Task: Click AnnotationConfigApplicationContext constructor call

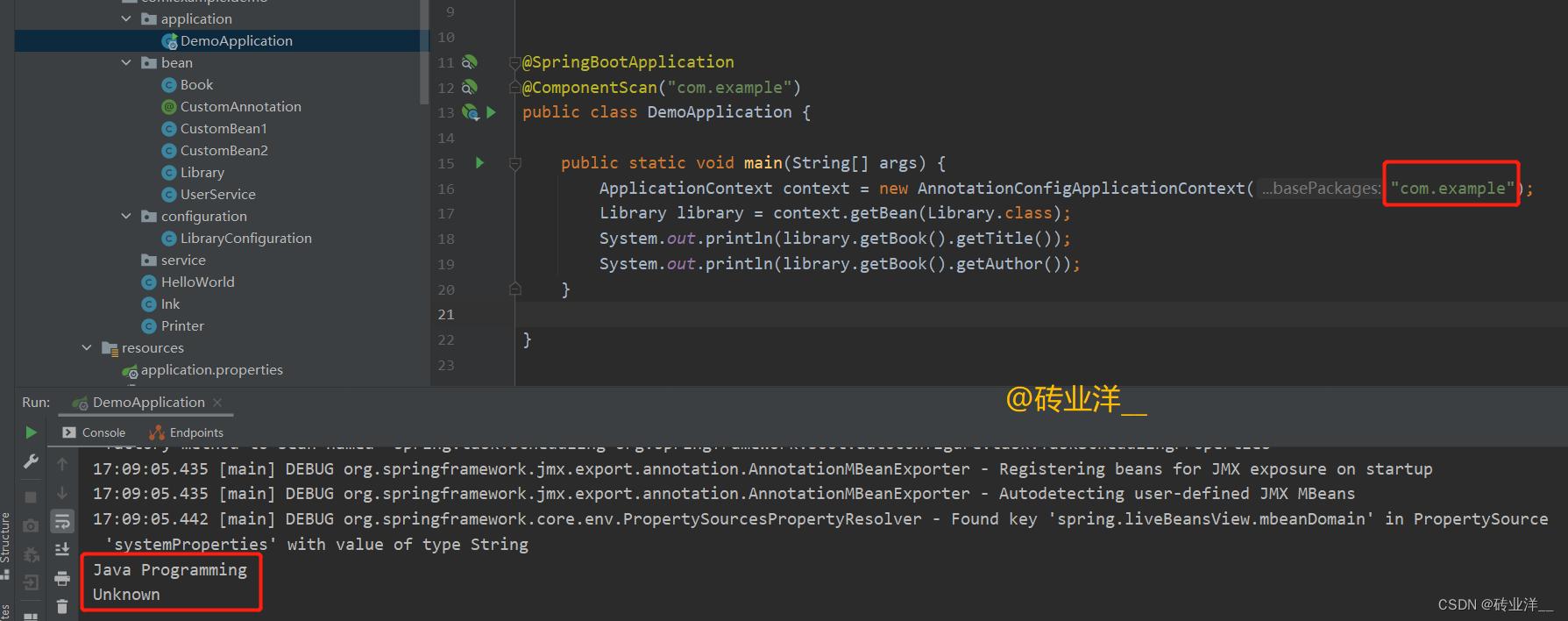Action: [1081, 188]
